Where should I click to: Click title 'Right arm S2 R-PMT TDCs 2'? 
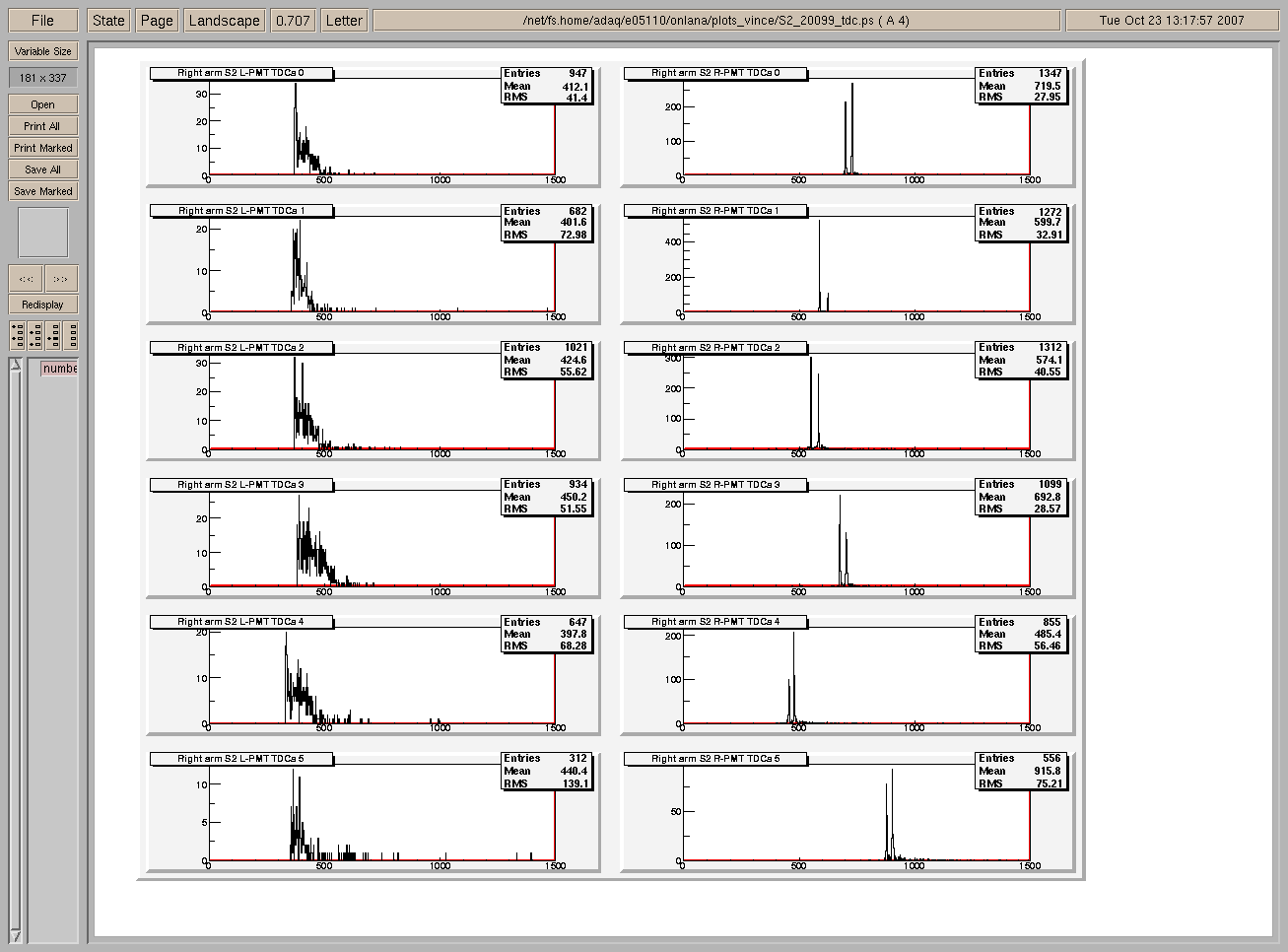(x=715, y=347)
